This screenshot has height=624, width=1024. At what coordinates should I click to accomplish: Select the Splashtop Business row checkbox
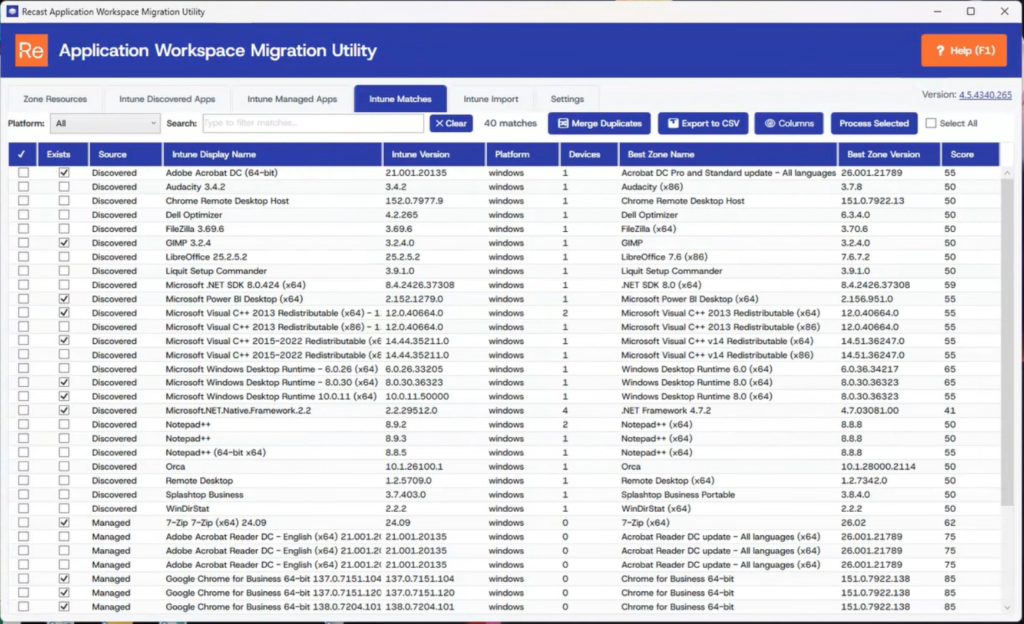click(x=24, y=495)
